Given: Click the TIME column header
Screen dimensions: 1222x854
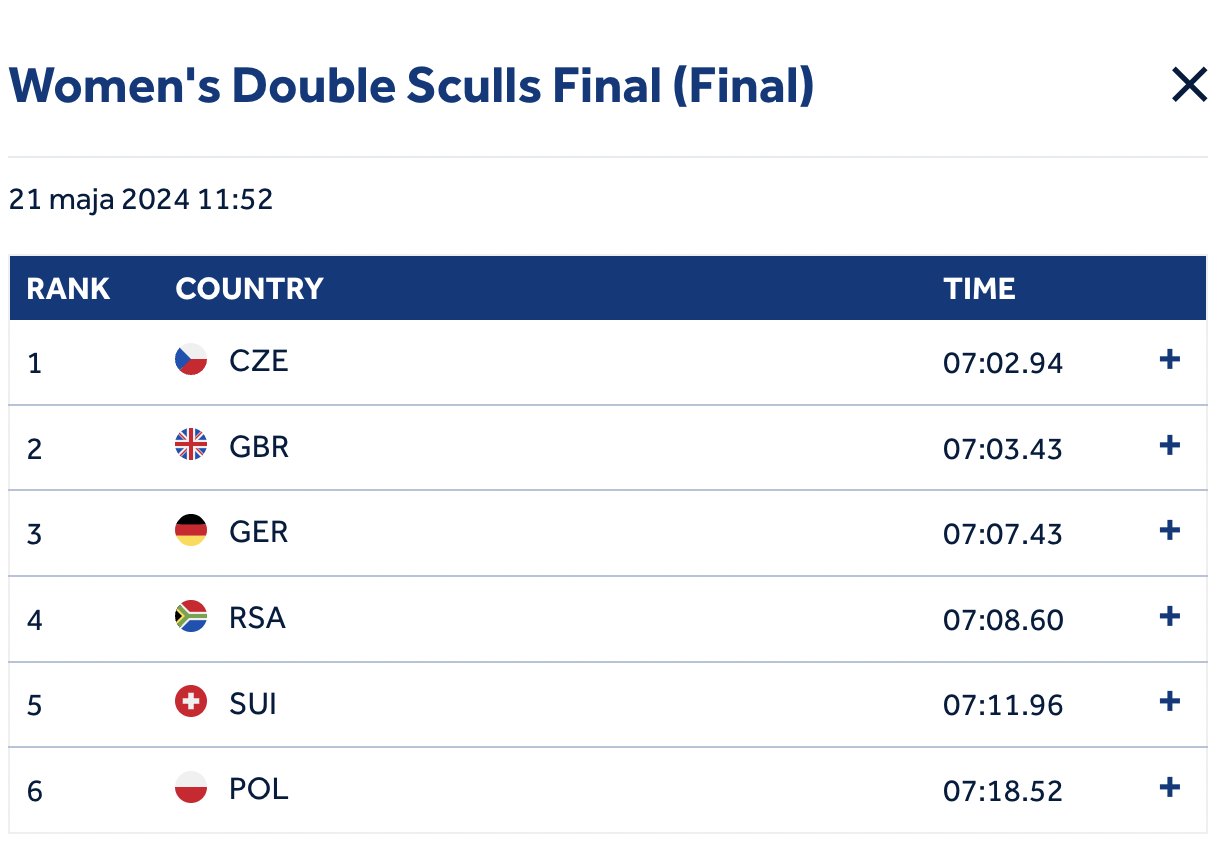Looking at the screenshot, I should pyautogui.click(x=979, y=289).
